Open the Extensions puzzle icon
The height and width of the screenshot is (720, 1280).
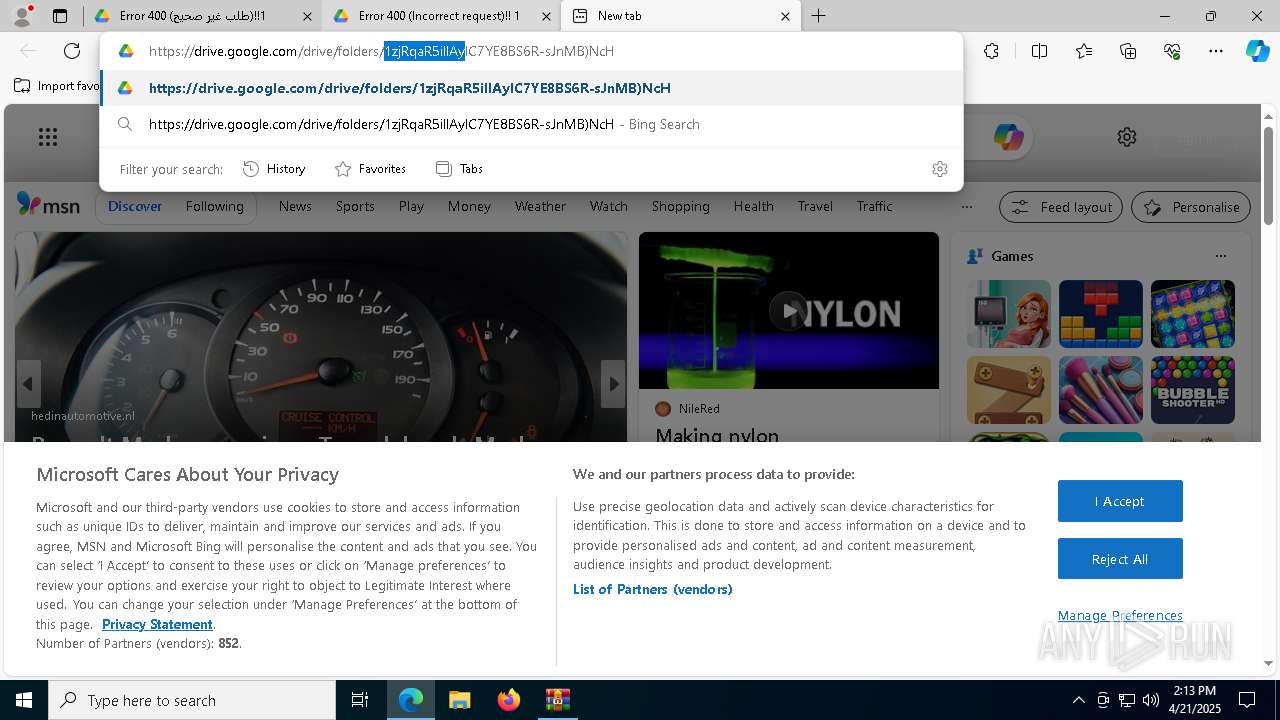tap(991, 51)
